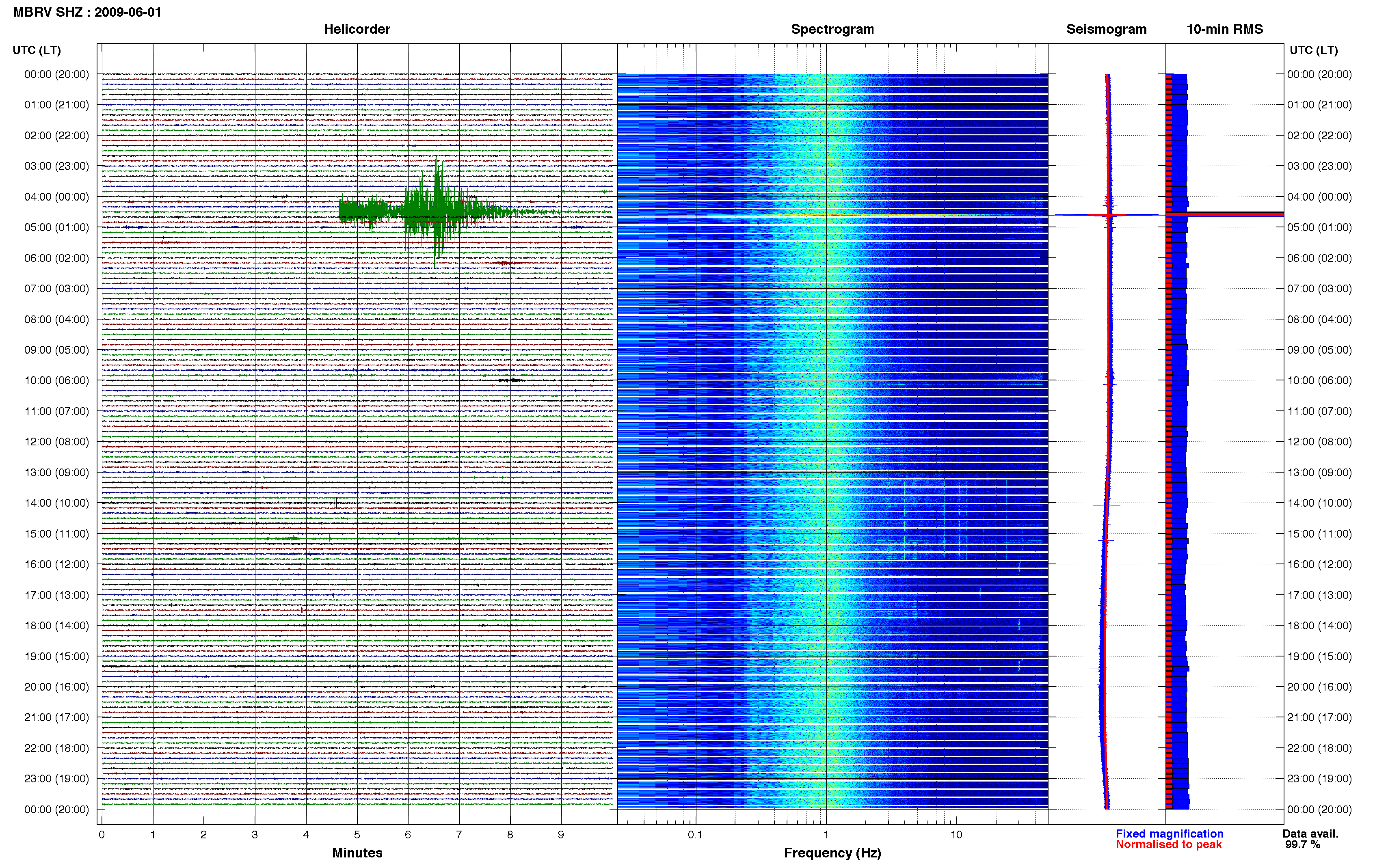Screen dimensions: 1388x868
Task: Click the left 21:00 (17:00) time label
Action: 56,718
